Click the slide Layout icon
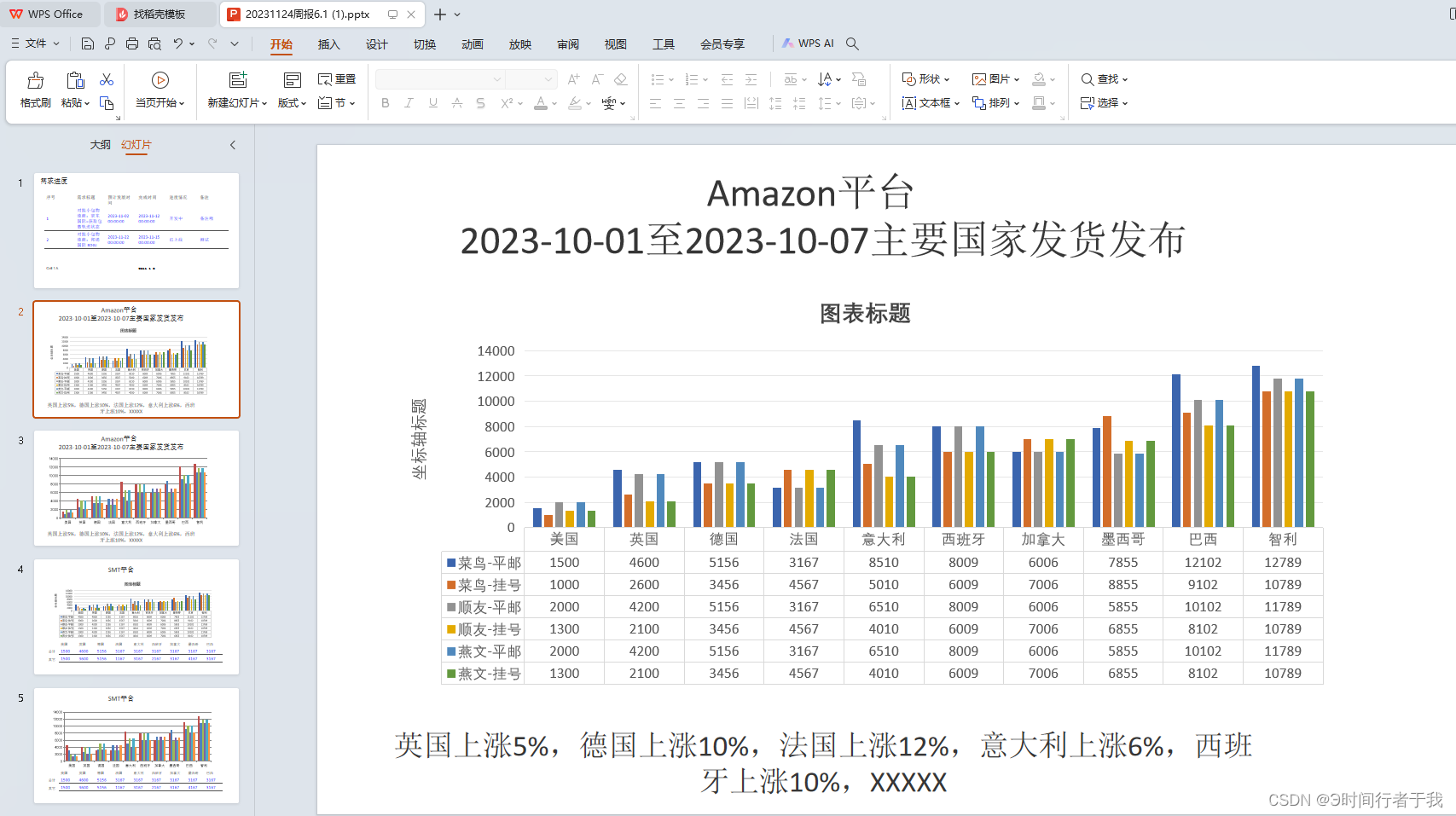Image resolution: width=1456 pixels, height=816 pixels. pyautogui.click(x=292, y=80)
